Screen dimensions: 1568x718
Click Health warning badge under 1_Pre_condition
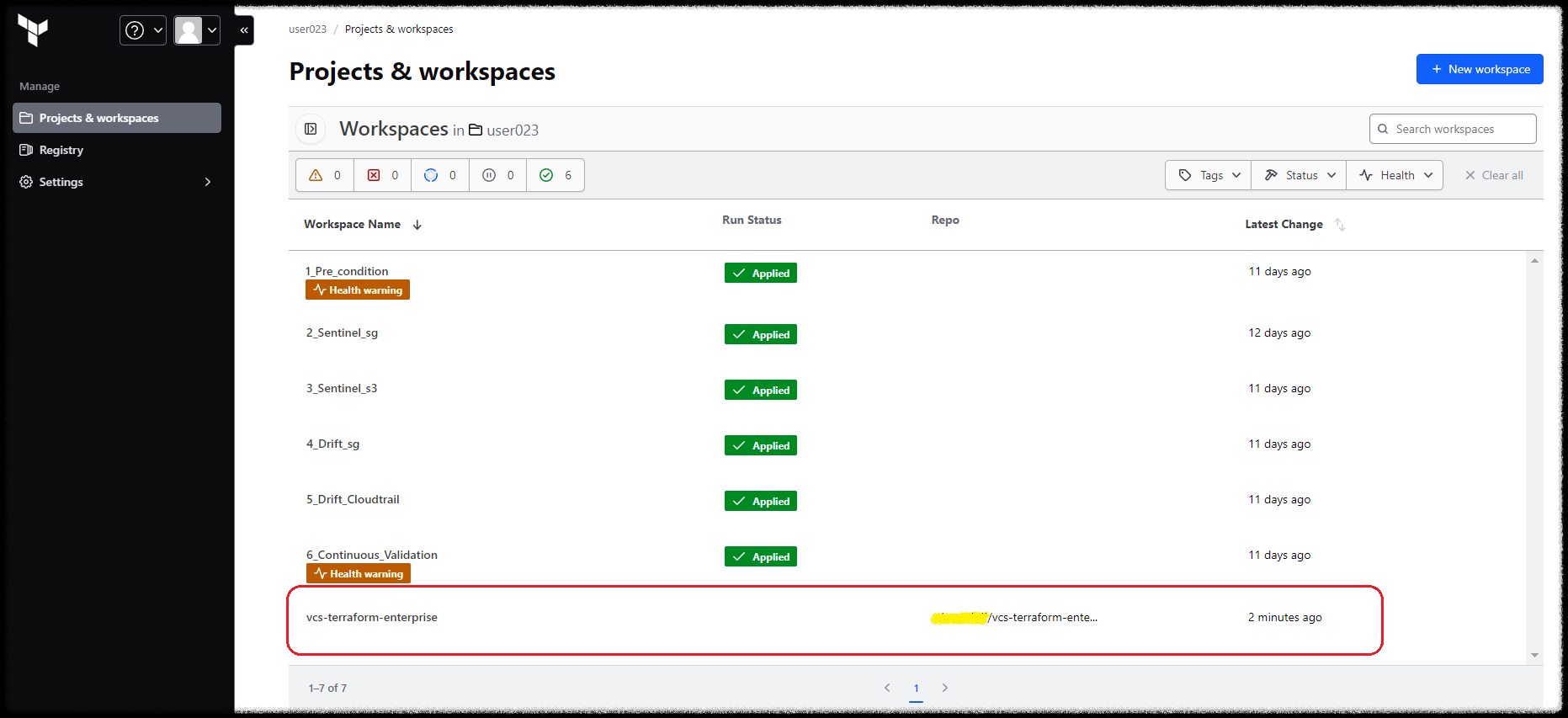tap(358, 290)
